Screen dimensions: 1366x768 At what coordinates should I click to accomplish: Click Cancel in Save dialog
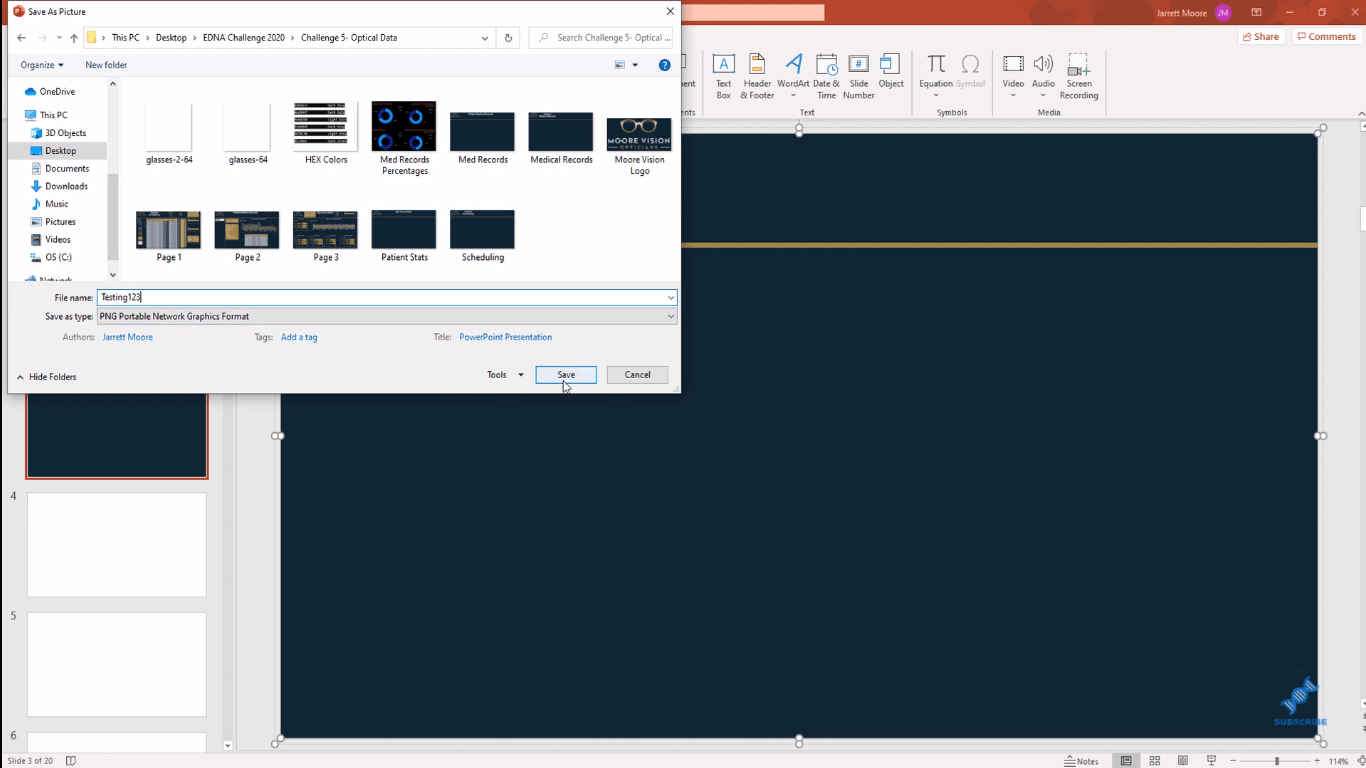coord(637,375)
